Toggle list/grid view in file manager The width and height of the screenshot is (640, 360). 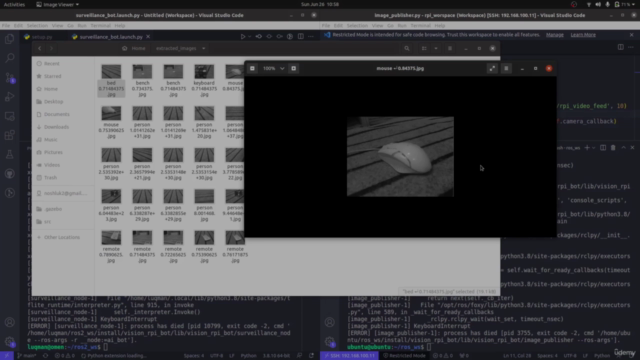[424, 48]
